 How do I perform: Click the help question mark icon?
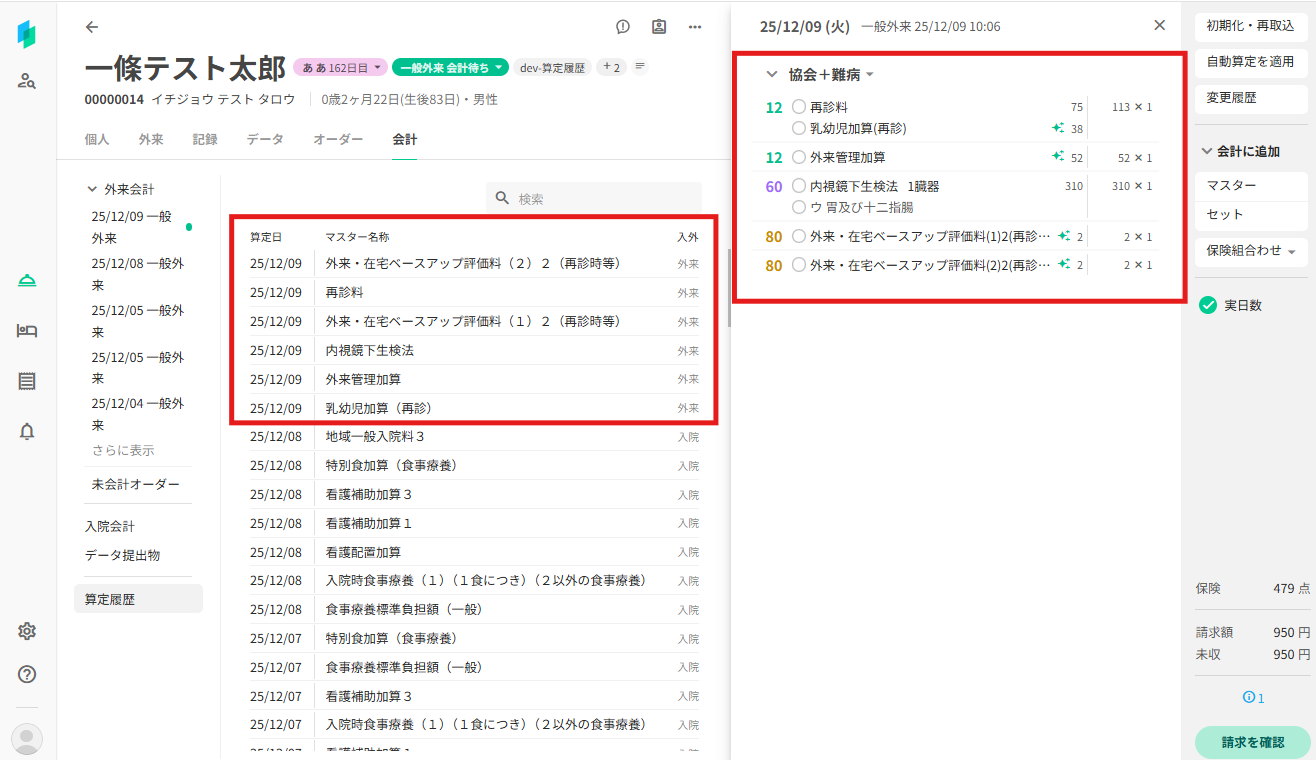pyautogui.click(x=27, y=674)
